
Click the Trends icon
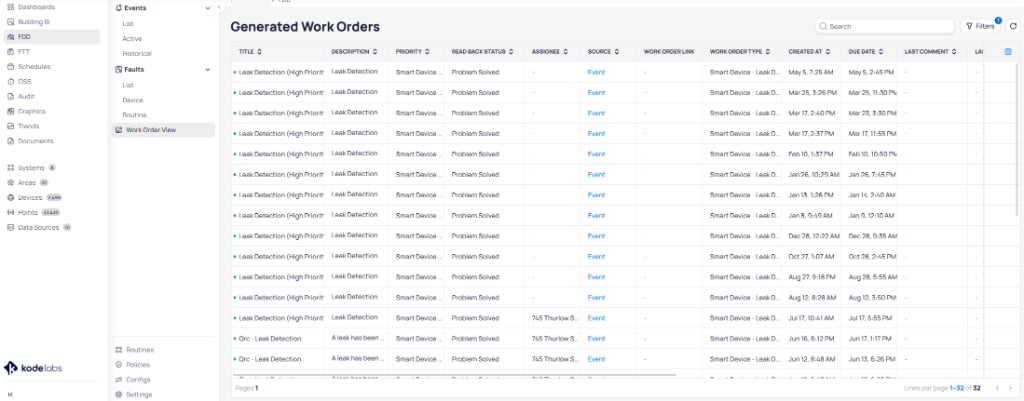[10, 126]
